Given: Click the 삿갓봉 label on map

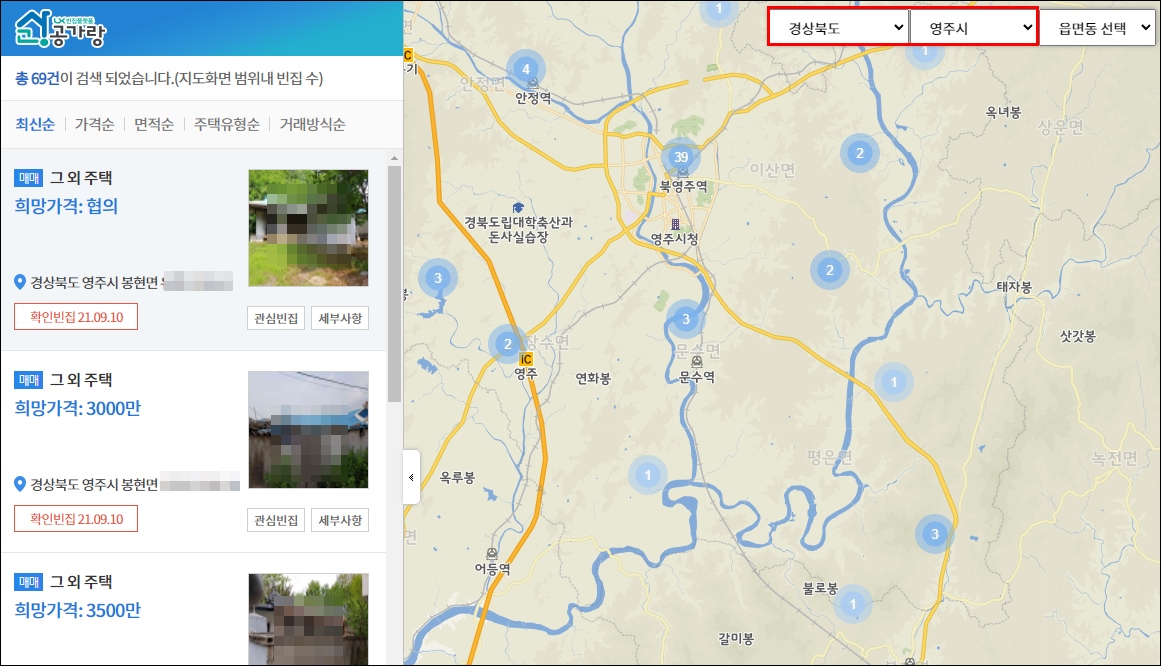Looking at the screenshot, I should (1077, 336).
